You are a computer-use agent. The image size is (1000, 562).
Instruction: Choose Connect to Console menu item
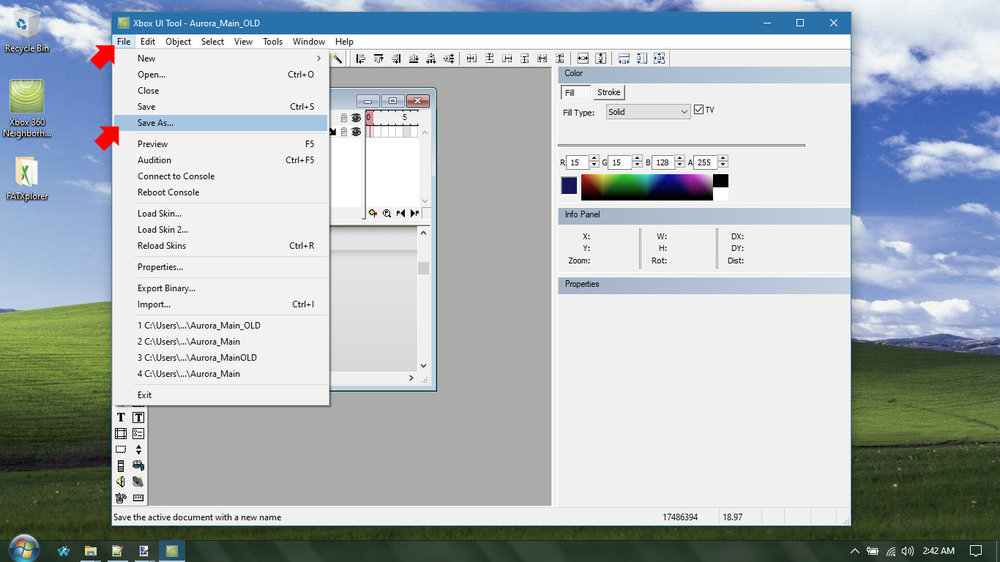[x=221, y=176]
